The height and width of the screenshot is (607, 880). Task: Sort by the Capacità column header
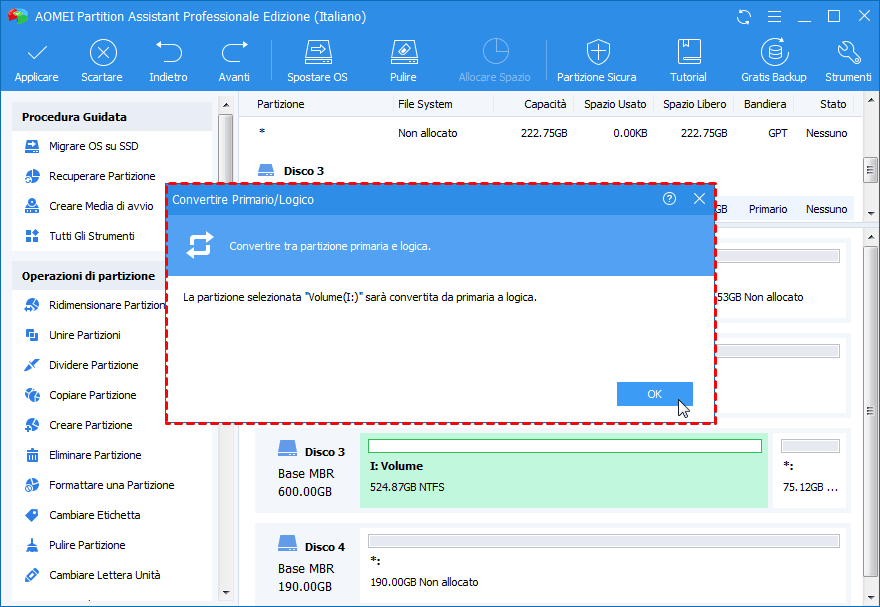click(545, 104)
